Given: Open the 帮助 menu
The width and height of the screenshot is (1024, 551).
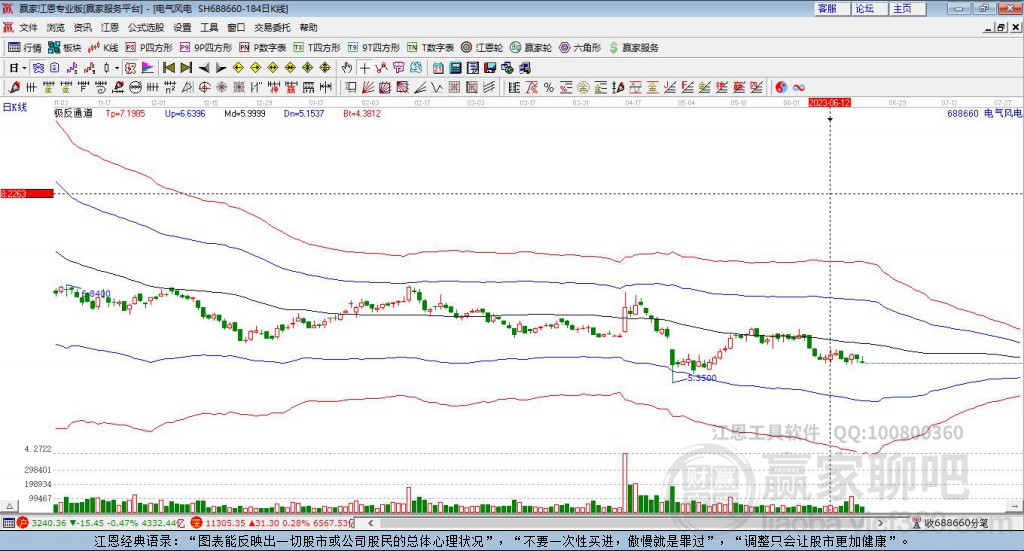Looking at the screenshot, I should pos(308,27).
